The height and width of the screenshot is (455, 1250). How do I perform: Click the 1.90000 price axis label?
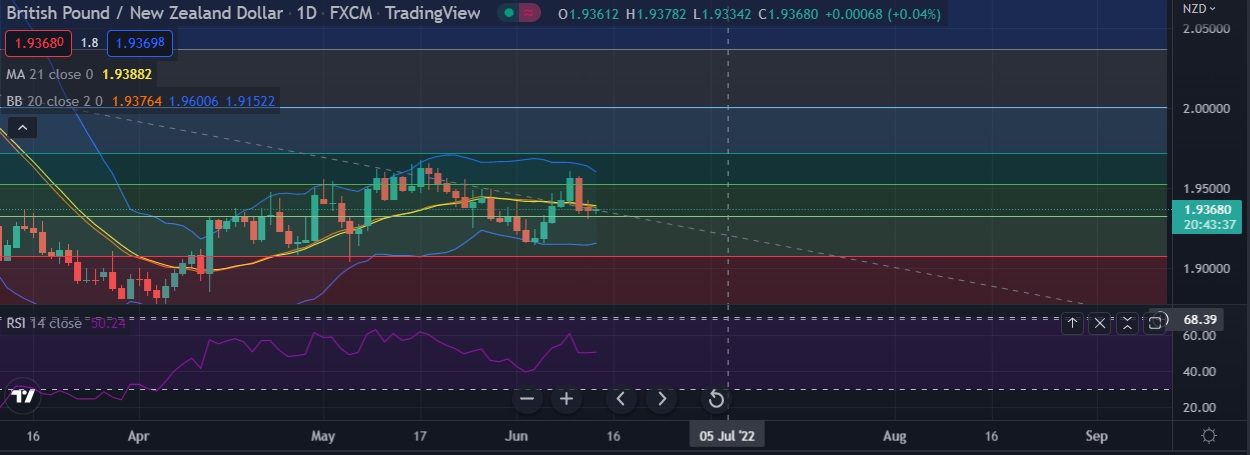[1209, 269]
